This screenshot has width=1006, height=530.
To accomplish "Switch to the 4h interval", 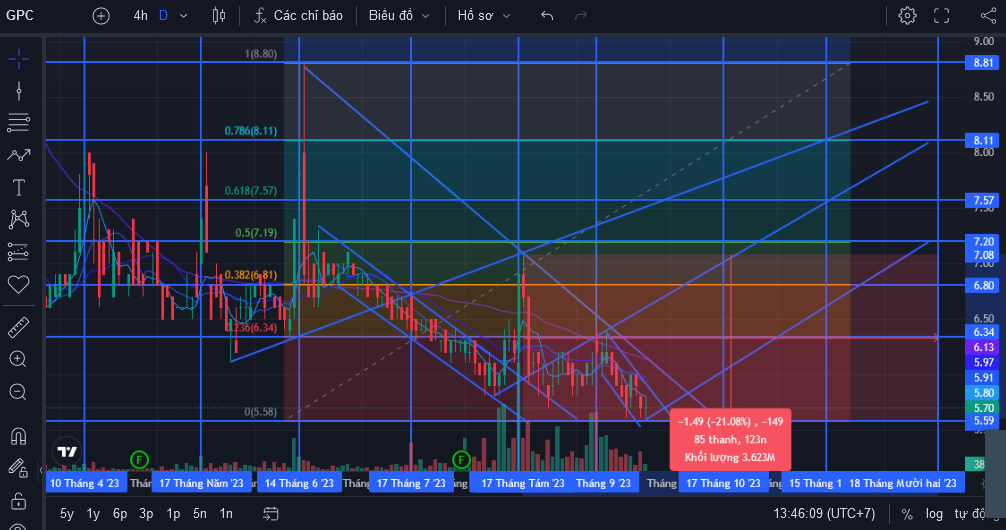I will [x=141, y=15].
